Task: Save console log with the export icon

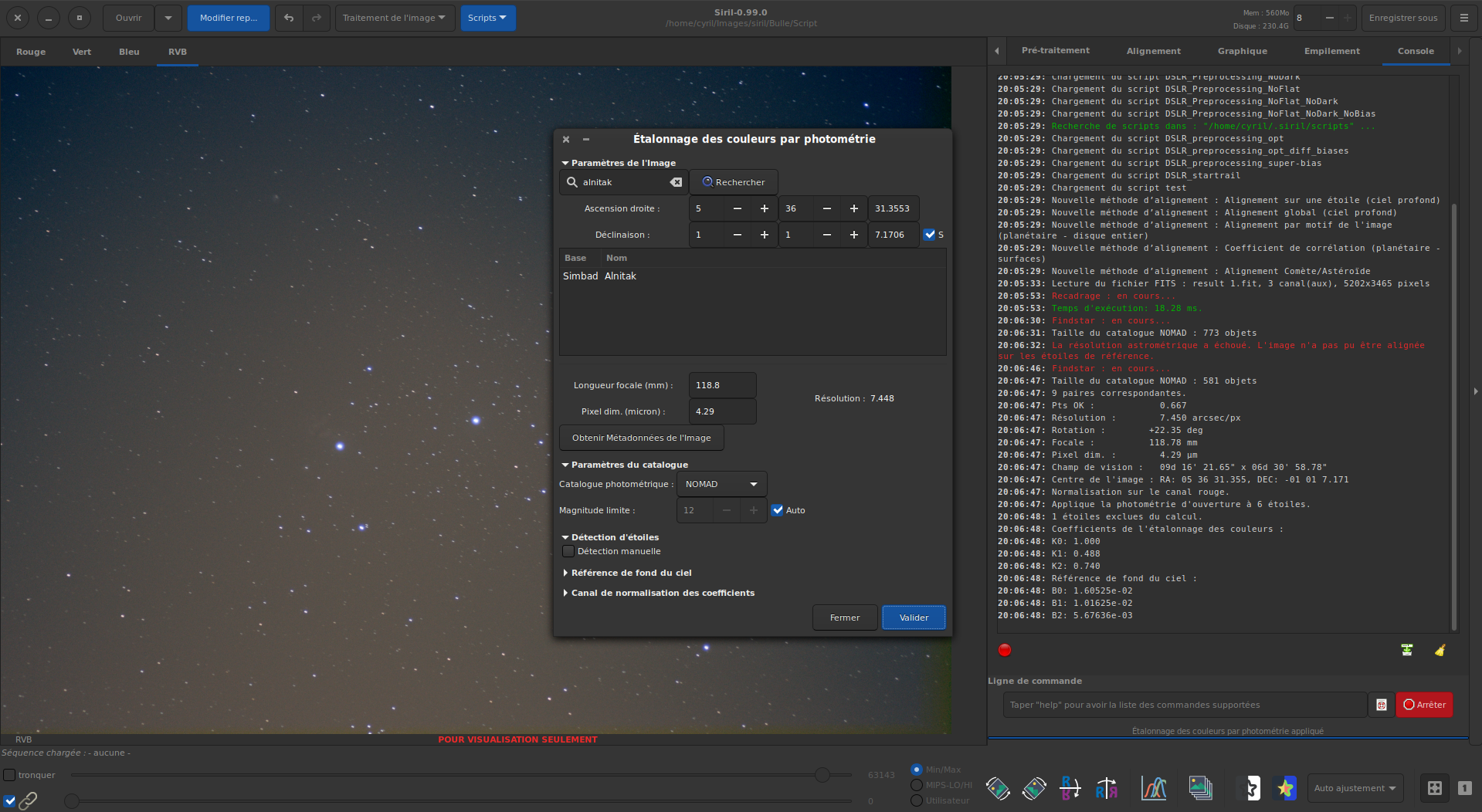Action: coord(1407,650)
